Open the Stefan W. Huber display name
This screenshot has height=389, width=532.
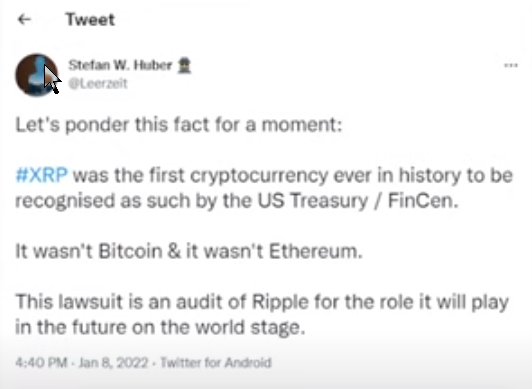[120, 65]
